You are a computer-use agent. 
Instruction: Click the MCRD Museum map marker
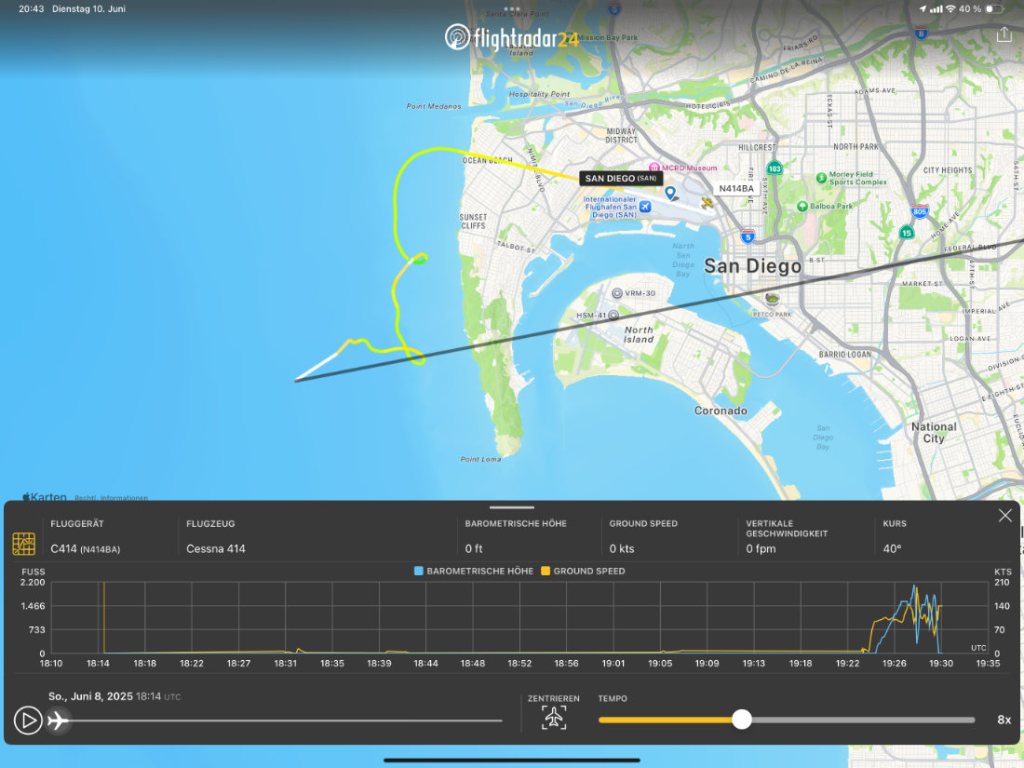654,168
